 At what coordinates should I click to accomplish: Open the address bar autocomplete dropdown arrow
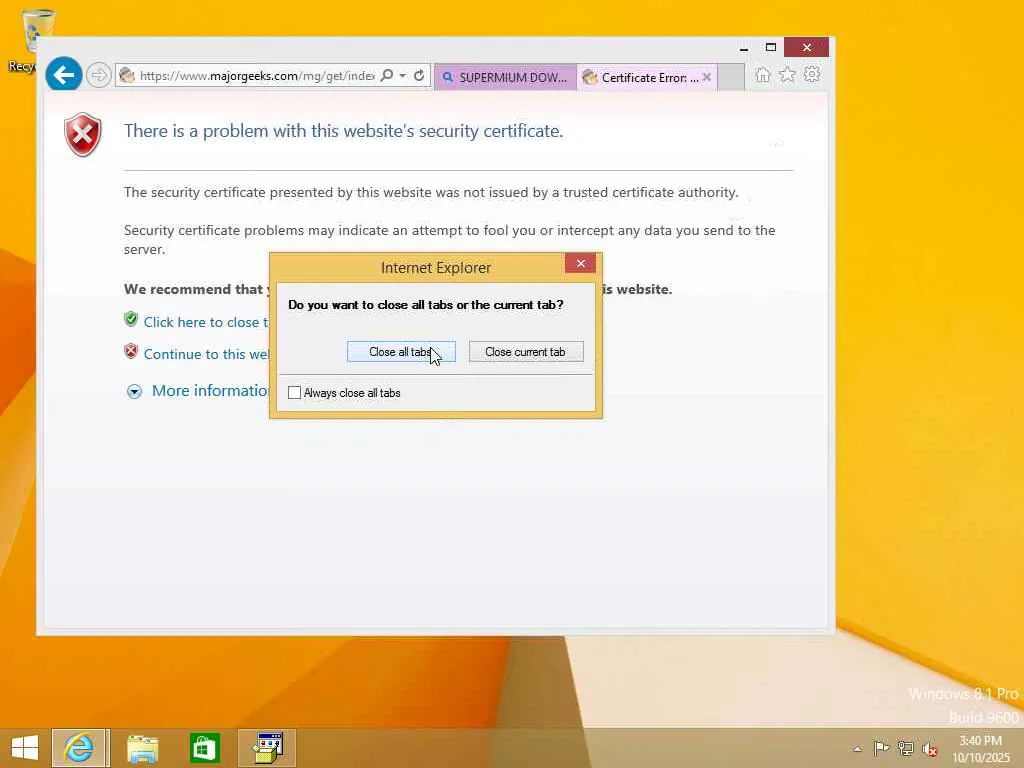(403, 76)
